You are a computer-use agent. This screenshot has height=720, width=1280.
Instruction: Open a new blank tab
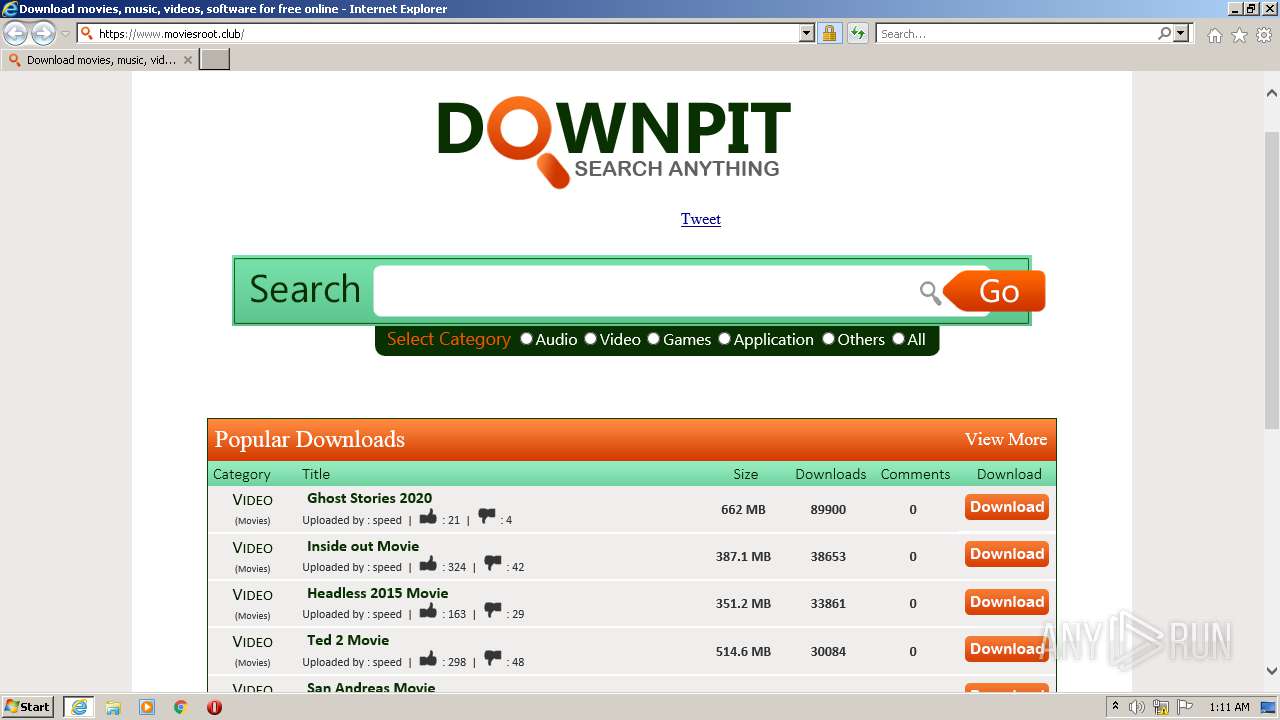point(215,60)
